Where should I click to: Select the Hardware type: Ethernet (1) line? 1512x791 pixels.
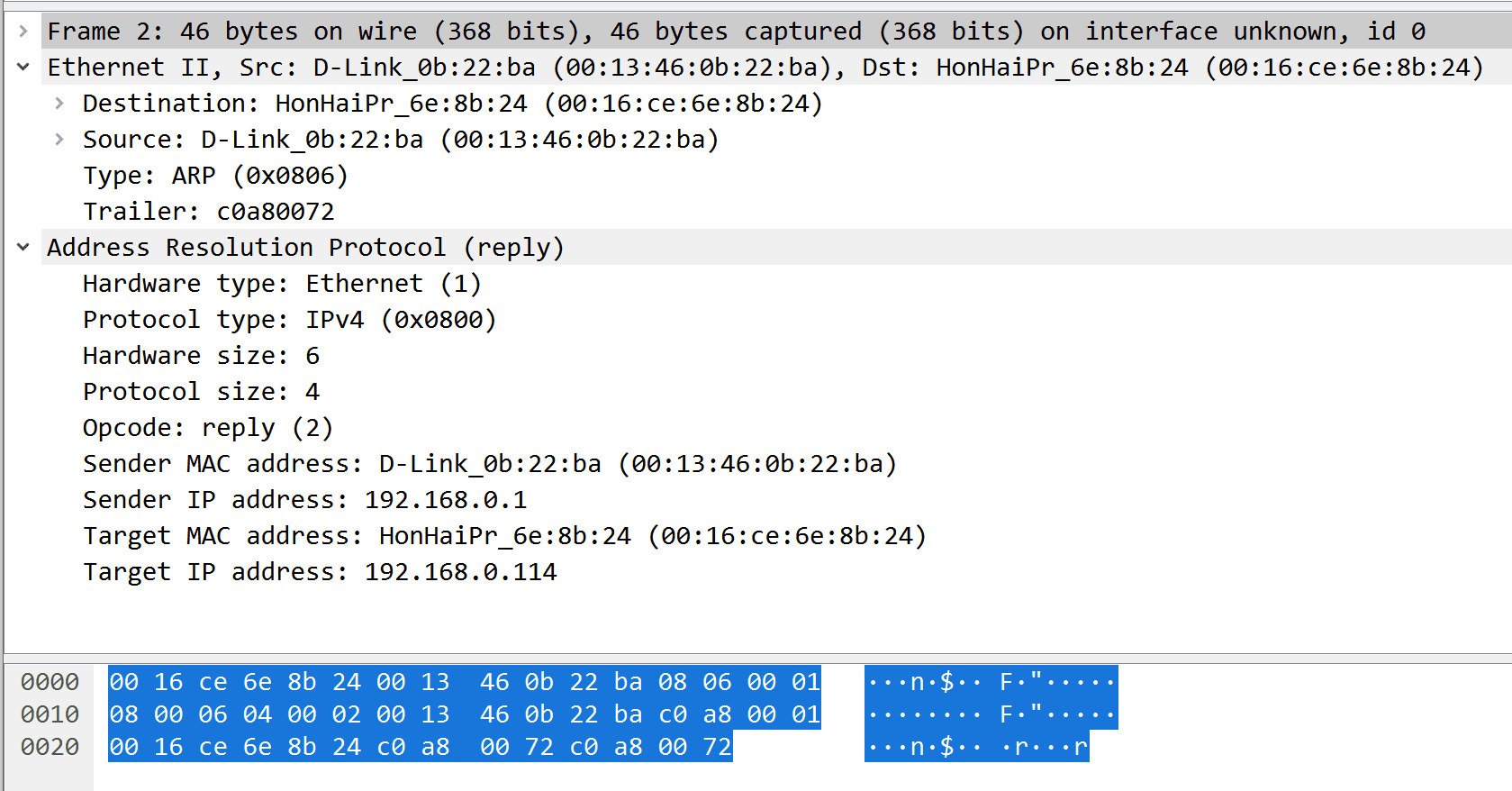coord(282,284)
